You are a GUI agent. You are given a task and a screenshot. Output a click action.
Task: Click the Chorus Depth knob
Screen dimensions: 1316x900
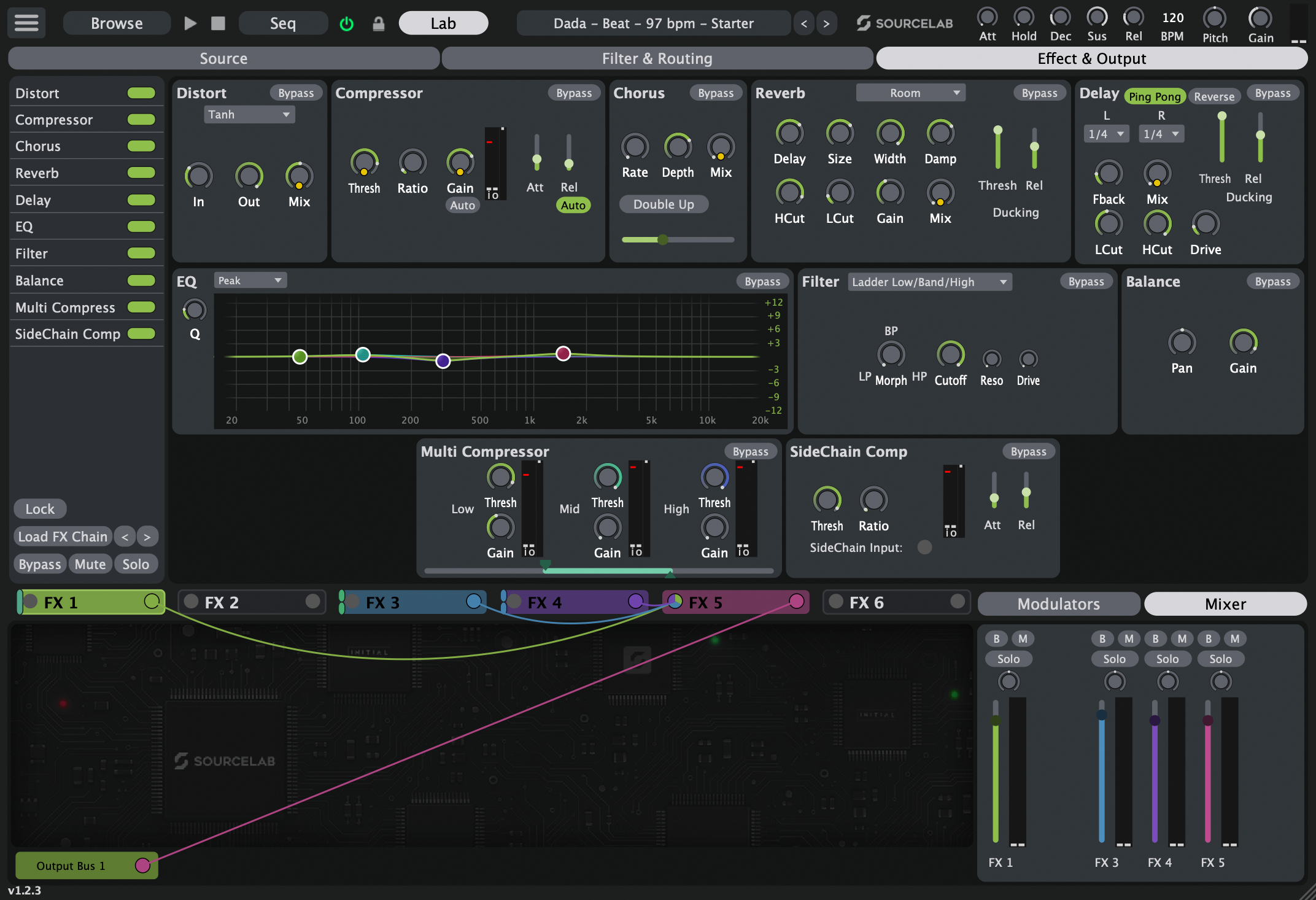click(x=678, y=147)
